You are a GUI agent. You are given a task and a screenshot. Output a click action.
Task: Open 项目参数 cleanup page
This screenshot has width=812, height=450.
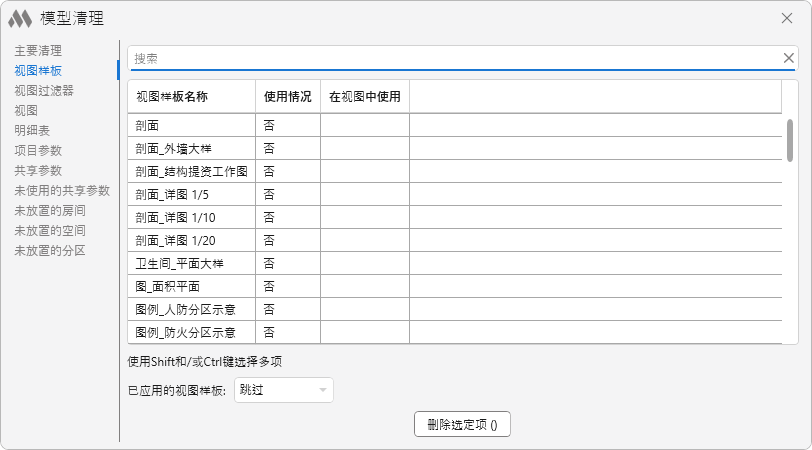coord(38,150)
